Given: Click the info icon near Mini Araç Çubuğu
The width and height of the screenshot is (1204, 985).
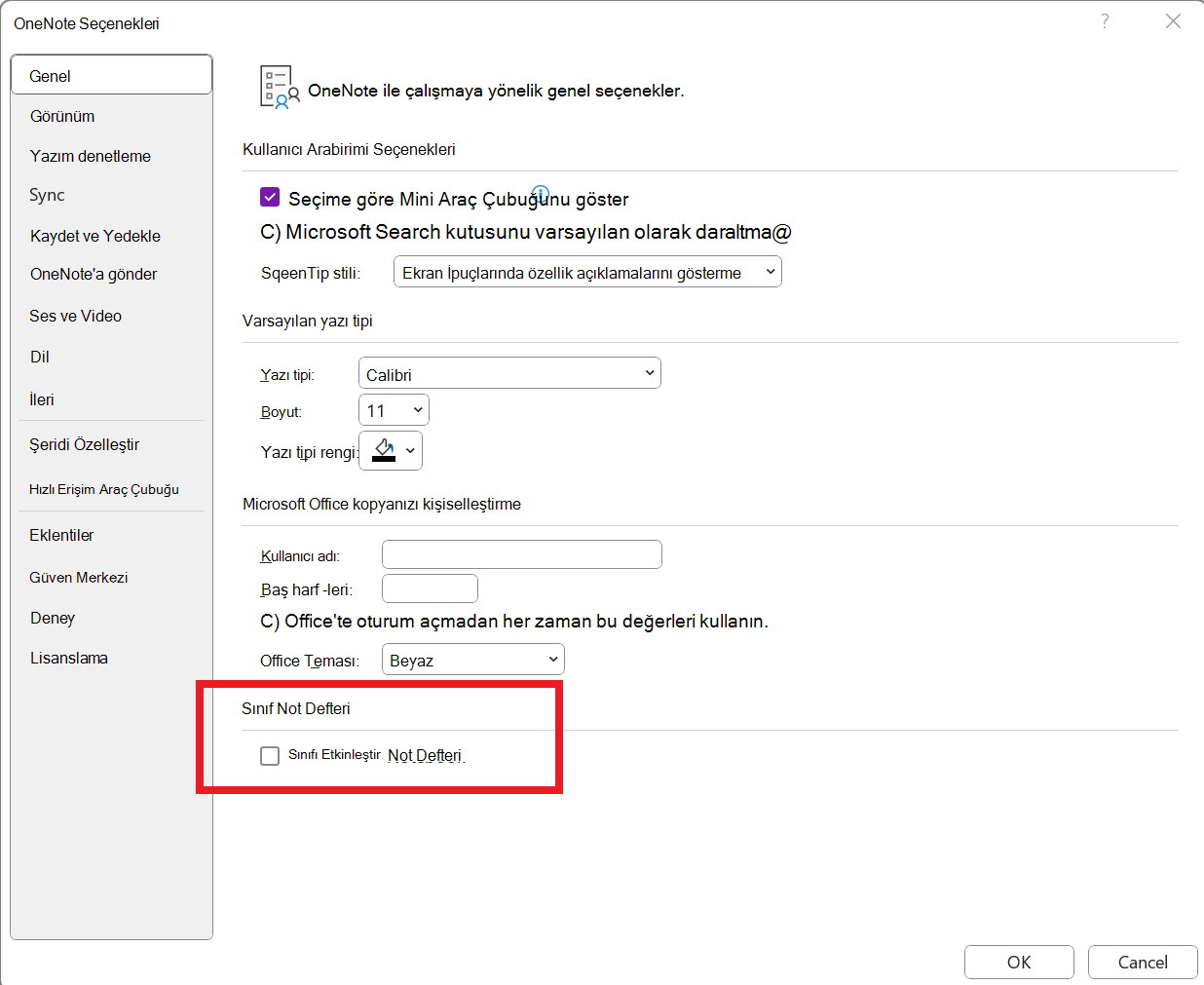Looking at the screenshot, I should pyautogui.click(x=541, y=193).
